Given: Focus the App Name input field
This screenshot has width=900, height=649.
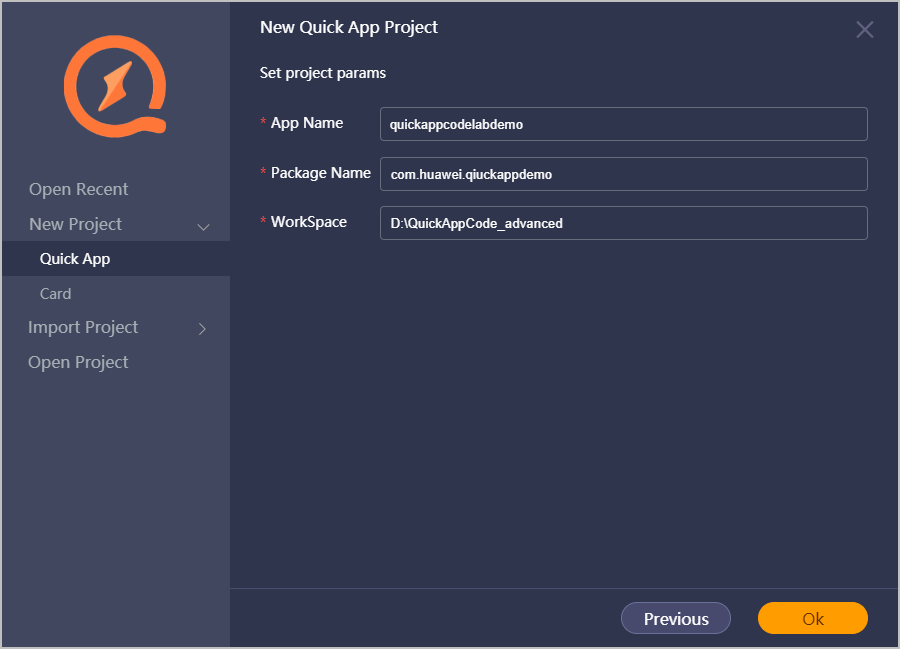Looking at the screenshot, I should pos(624,124).
